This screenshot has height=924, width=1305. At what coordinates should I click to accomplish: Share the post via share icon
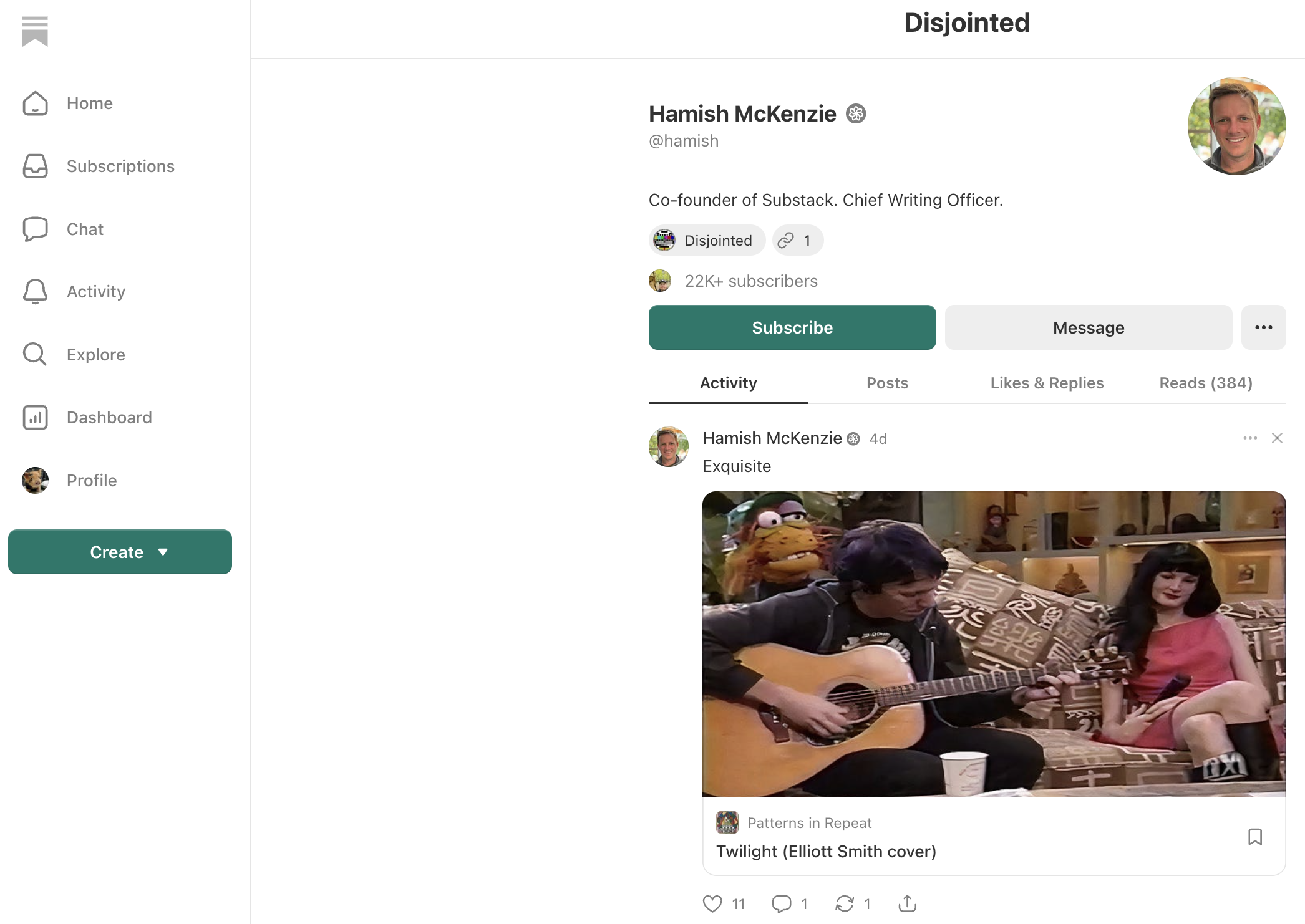pos(907,903)
